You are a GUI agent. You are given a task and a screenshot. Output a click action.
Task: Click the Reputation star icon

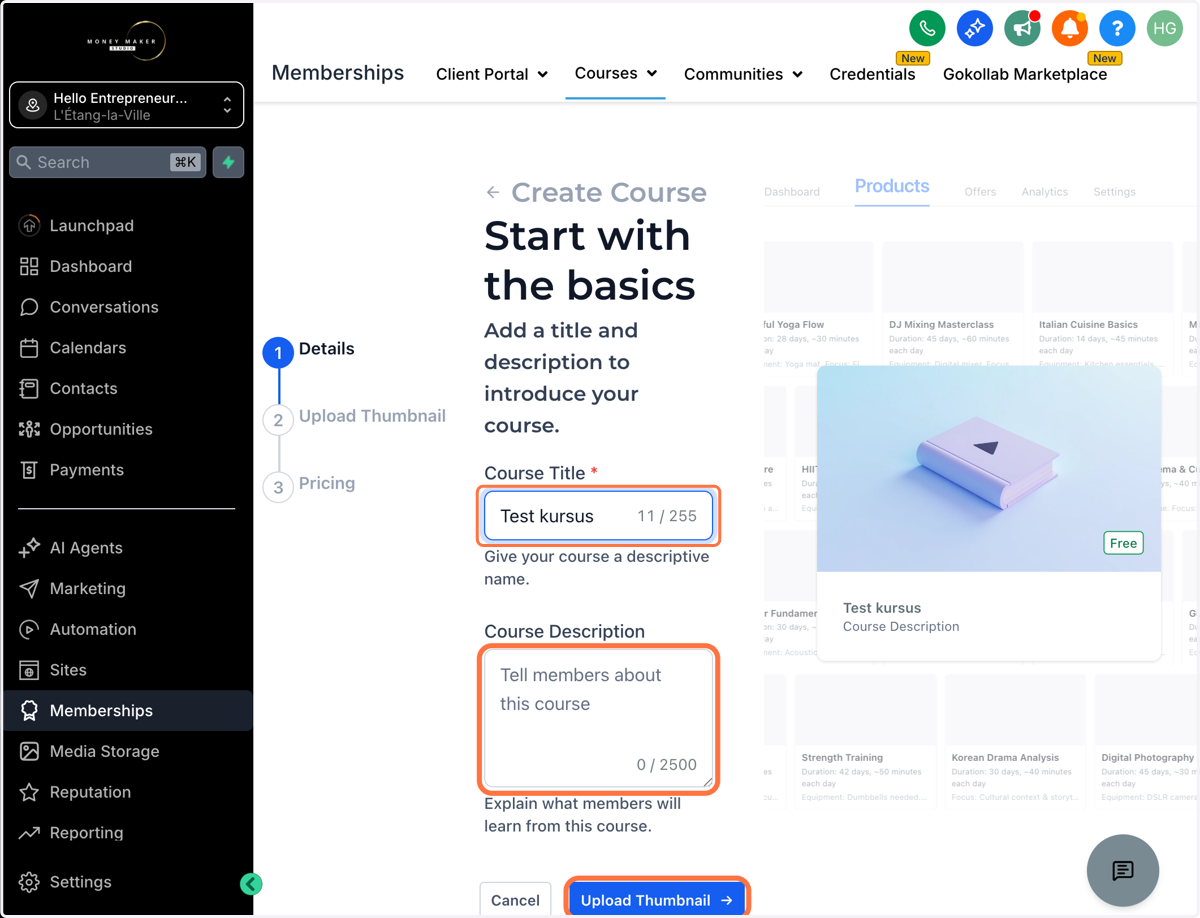(29, 792)
